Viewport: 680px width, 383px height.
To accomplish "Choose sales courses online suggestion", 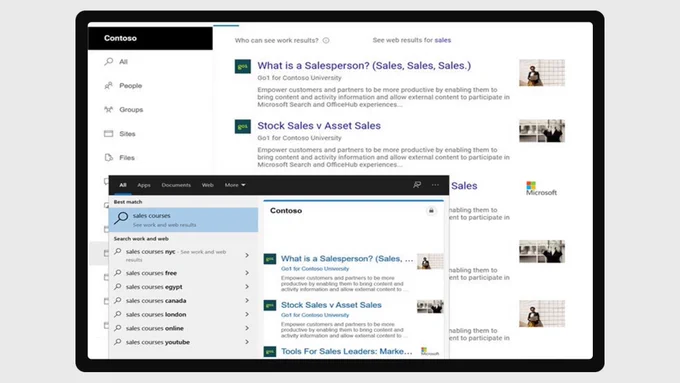I will [183, 328].
